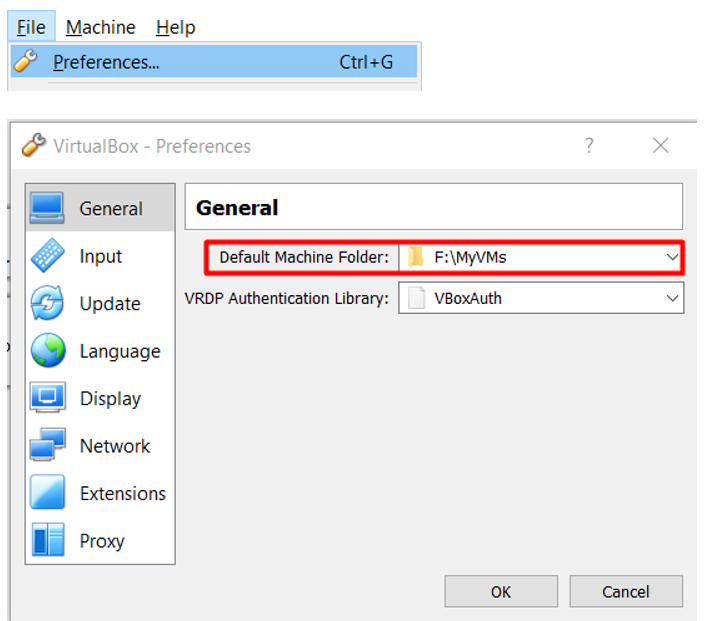This screenshot has width=708, height=621.
Task: Open the VBoxAuth combo box
Action: (541, 298)
